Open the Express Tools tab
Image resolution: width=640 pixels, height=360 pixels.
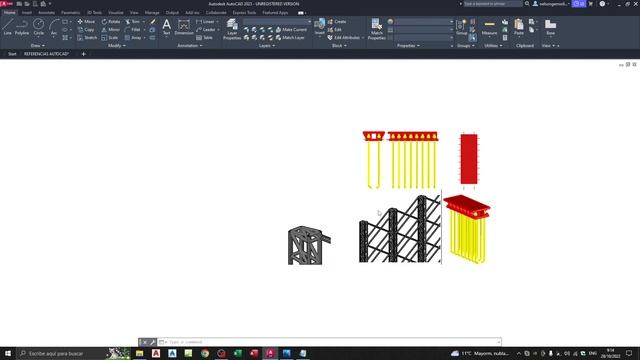[x=244, y=13]
